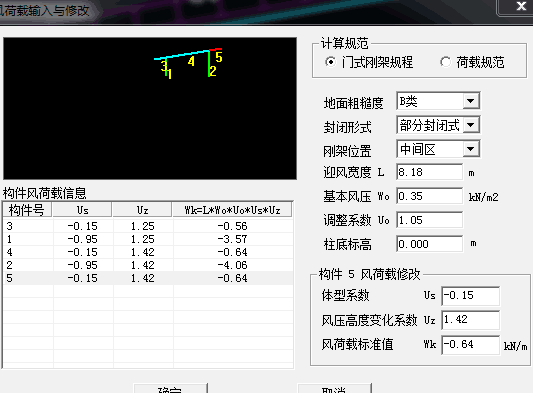The height and width of the screenshot is (393, 533).
Task: Click cyan beam member 4 in diagram
Action: coord(182,55)
